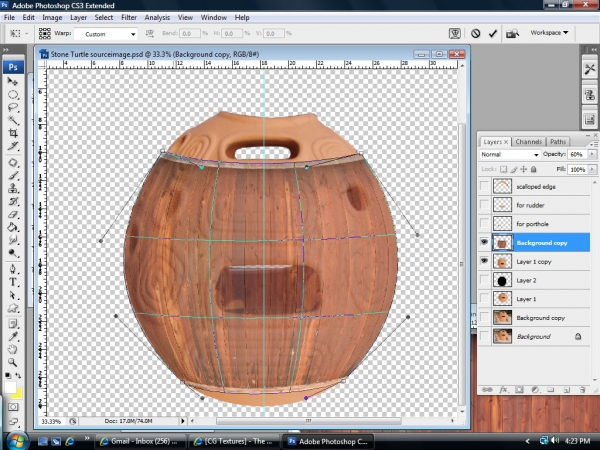Cancel the warp transform

pyautogui.click(x=476, y=34)
